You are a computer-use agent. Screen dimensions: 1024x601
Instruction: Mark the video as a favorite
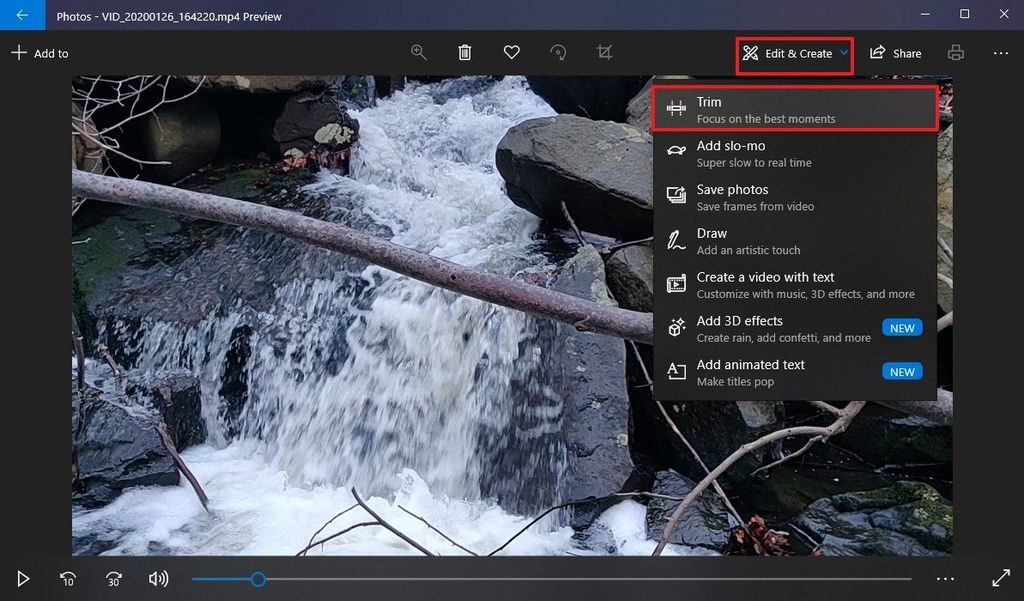tap(511, 52)
